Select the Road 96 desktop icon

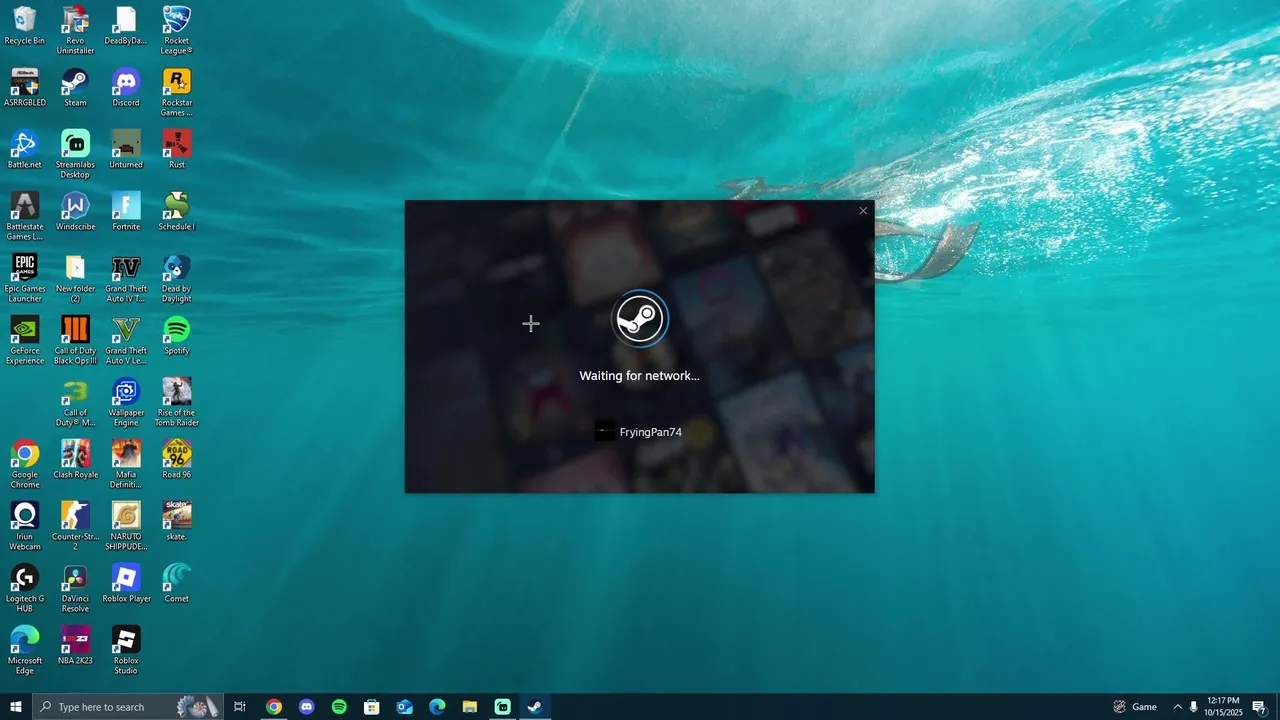click(177, 460)
